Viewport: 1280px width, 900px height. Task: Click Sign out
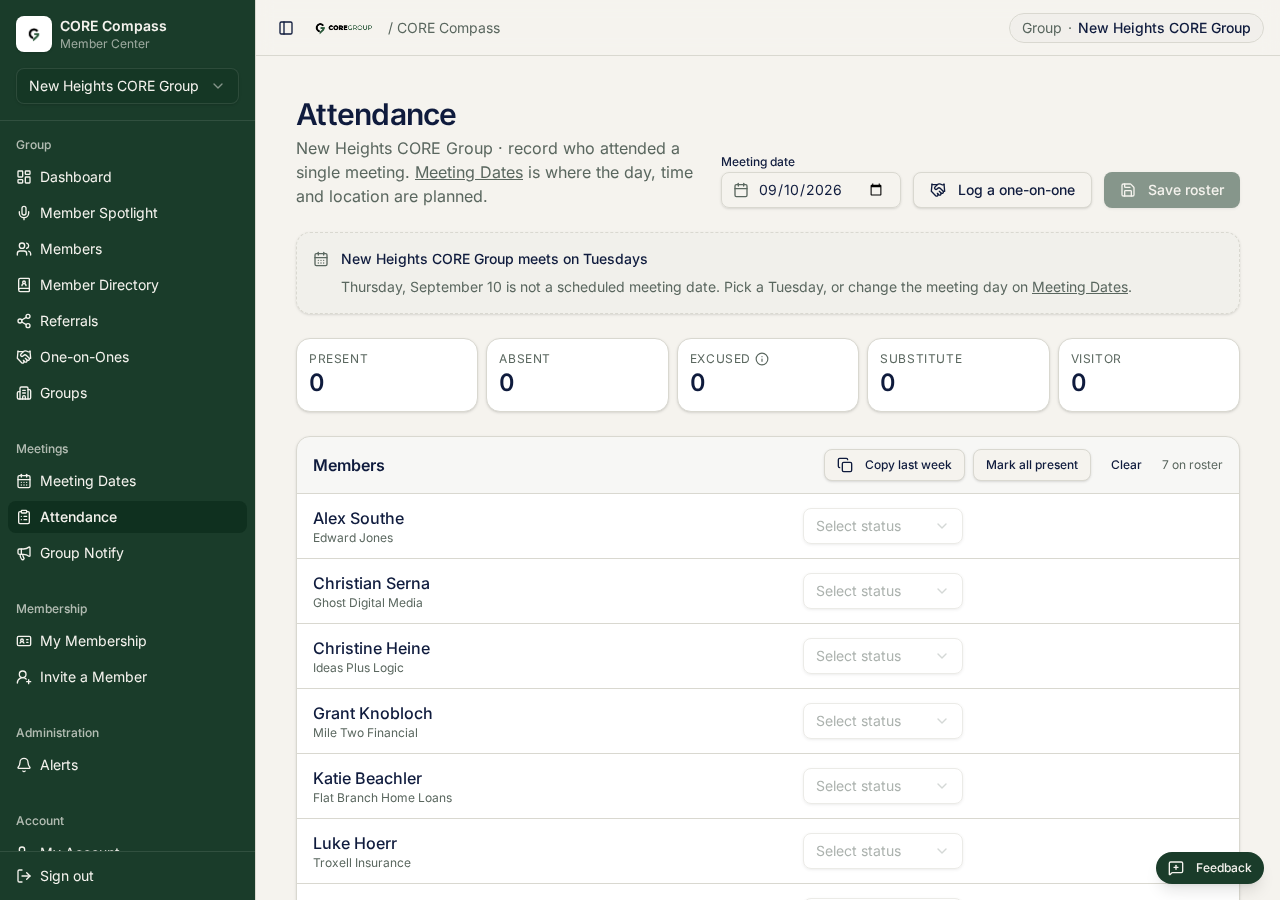[x=127, y=876]
